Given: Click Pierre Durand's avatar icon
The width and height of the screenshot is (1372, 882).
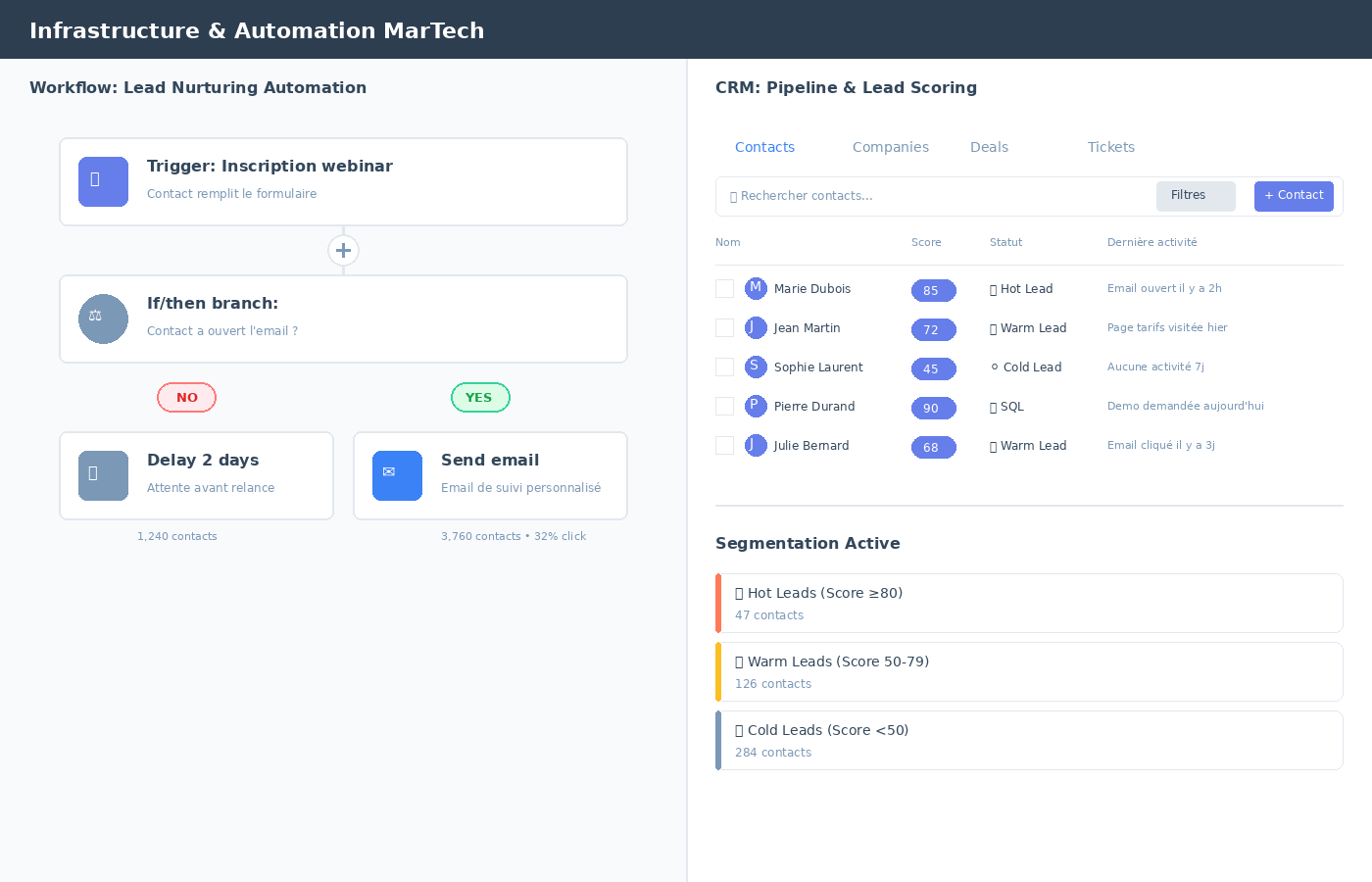Looking at the screenshot, I should point(756,406).
